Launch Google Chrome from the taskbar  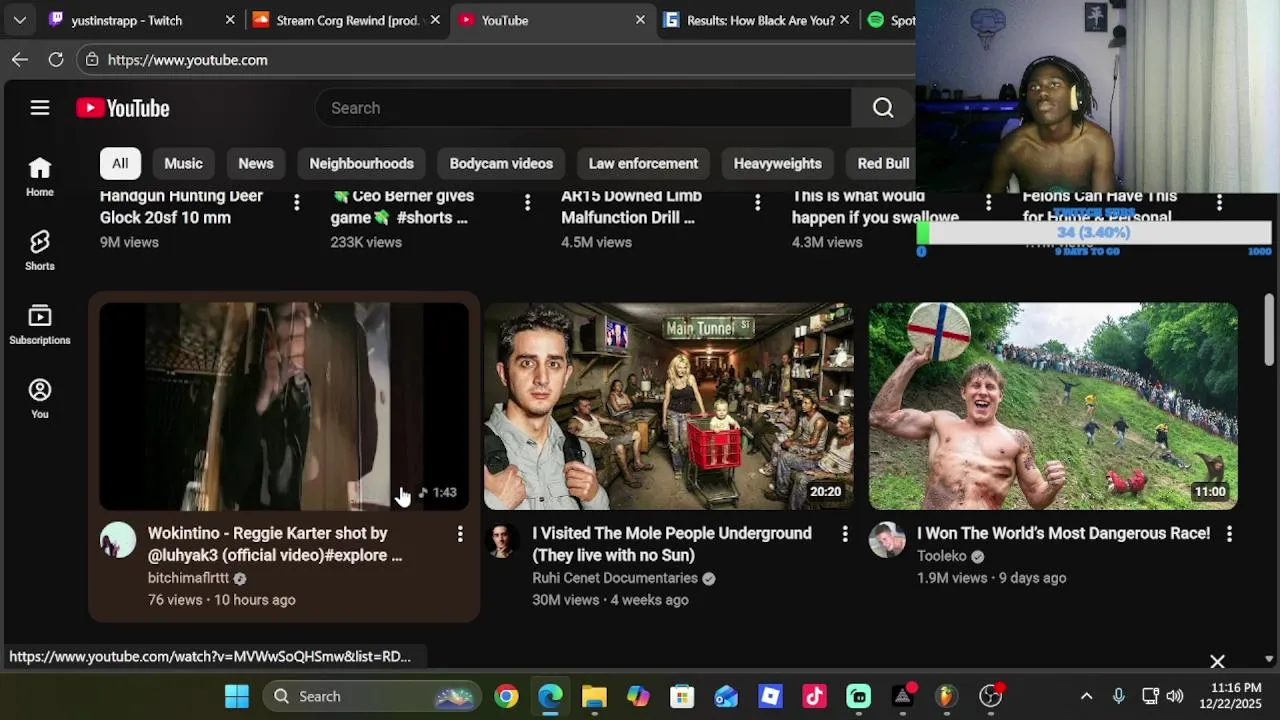pyautogui.click(x=507, y=696)
